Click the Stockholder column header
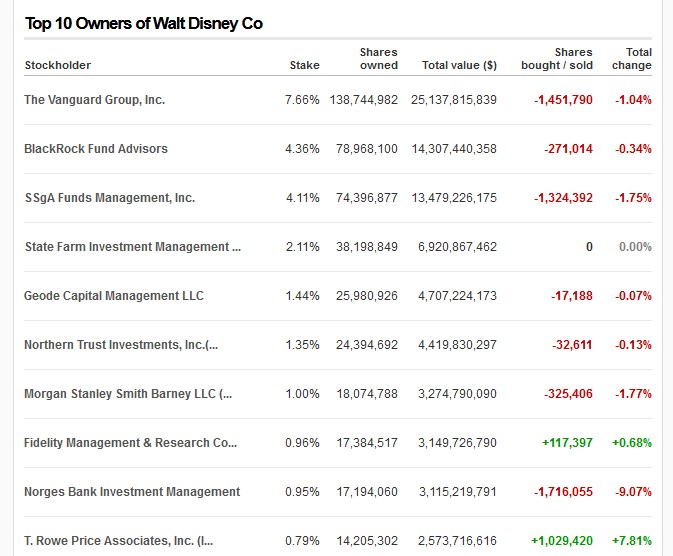This screenshot has height=556, width=673. point(58,65)
